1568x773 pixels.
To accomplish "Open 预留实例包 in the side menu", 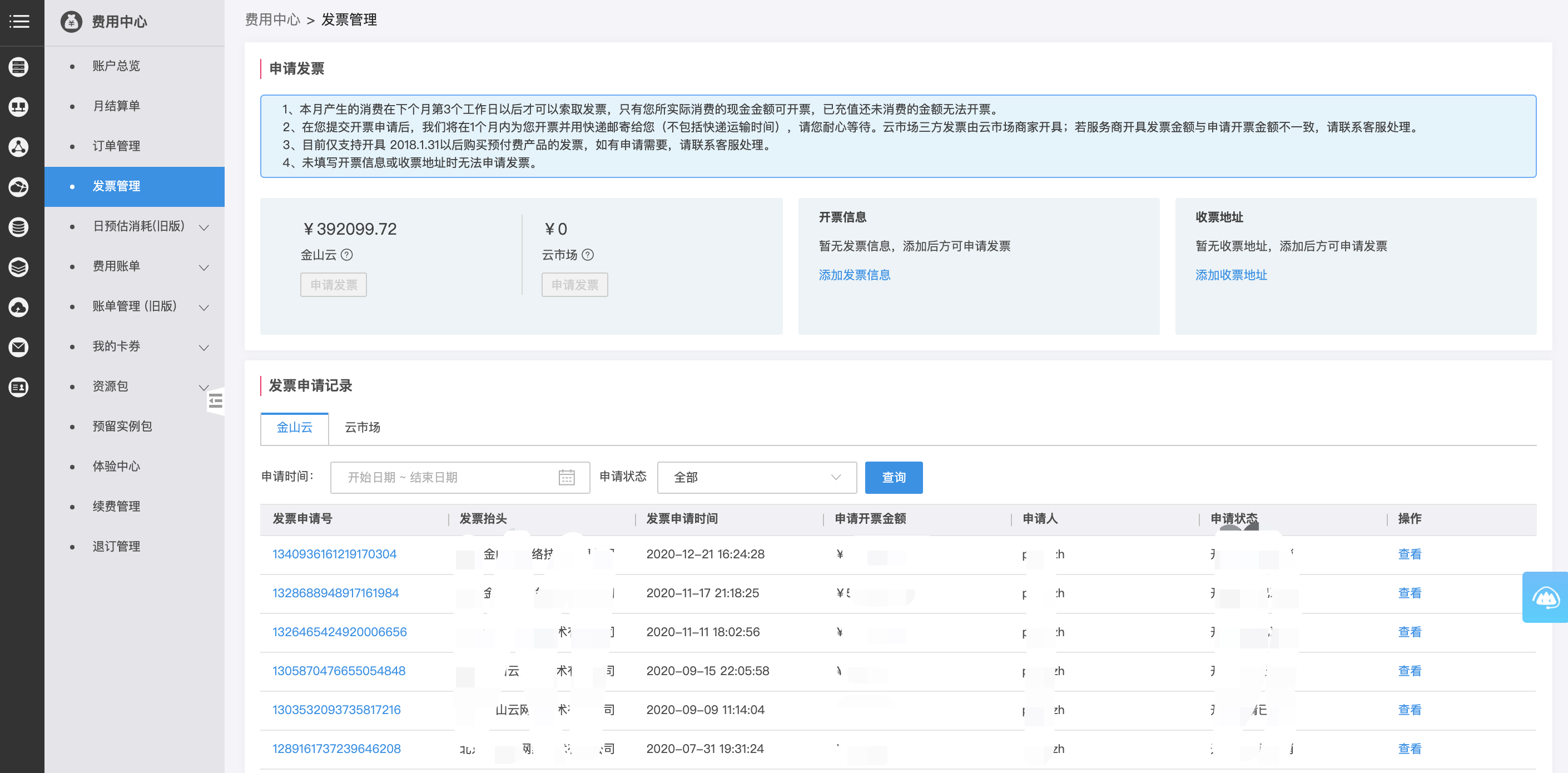I will 122,426.
